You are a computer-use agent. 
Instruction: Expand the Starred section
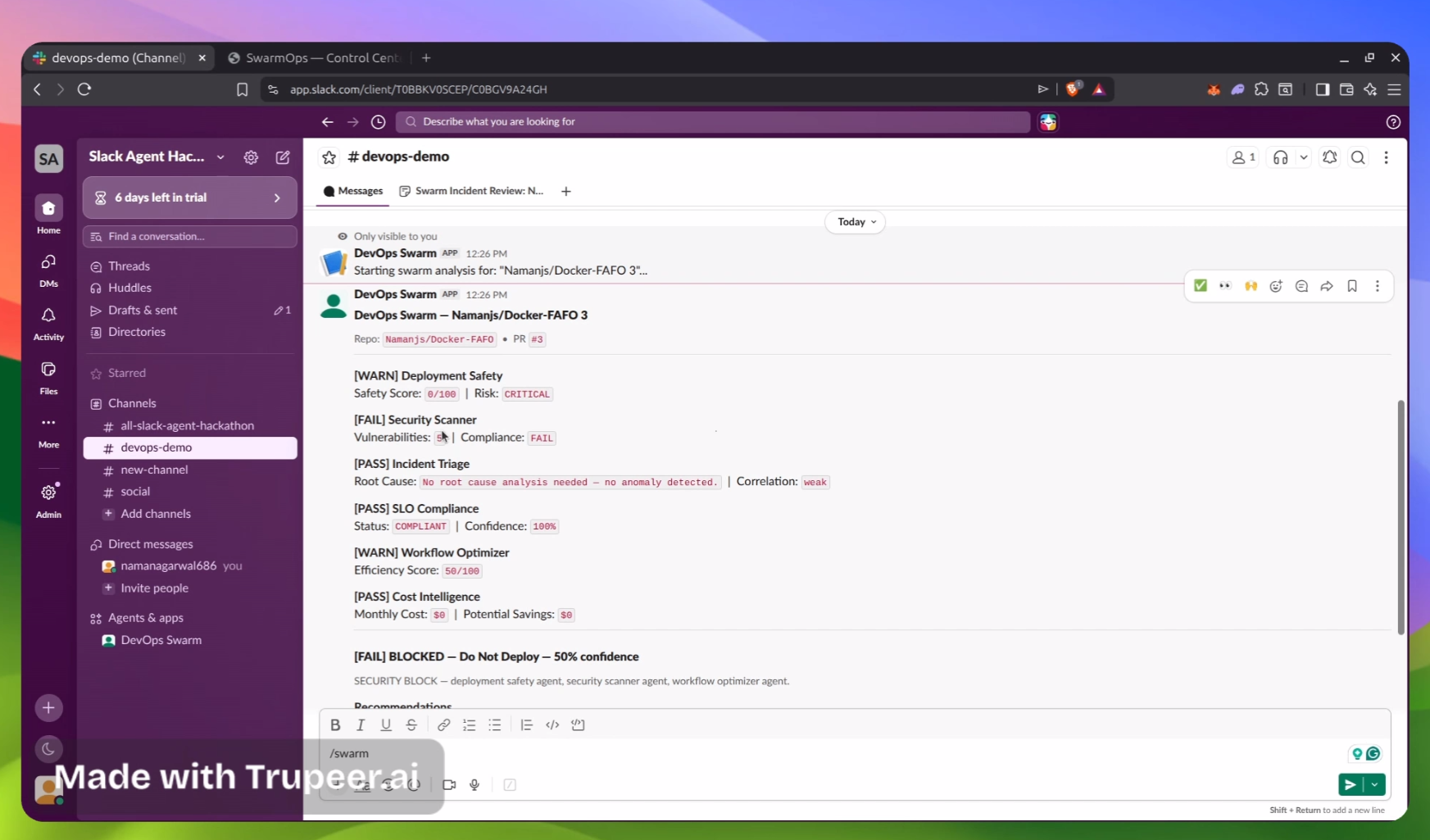click(127, 373)
